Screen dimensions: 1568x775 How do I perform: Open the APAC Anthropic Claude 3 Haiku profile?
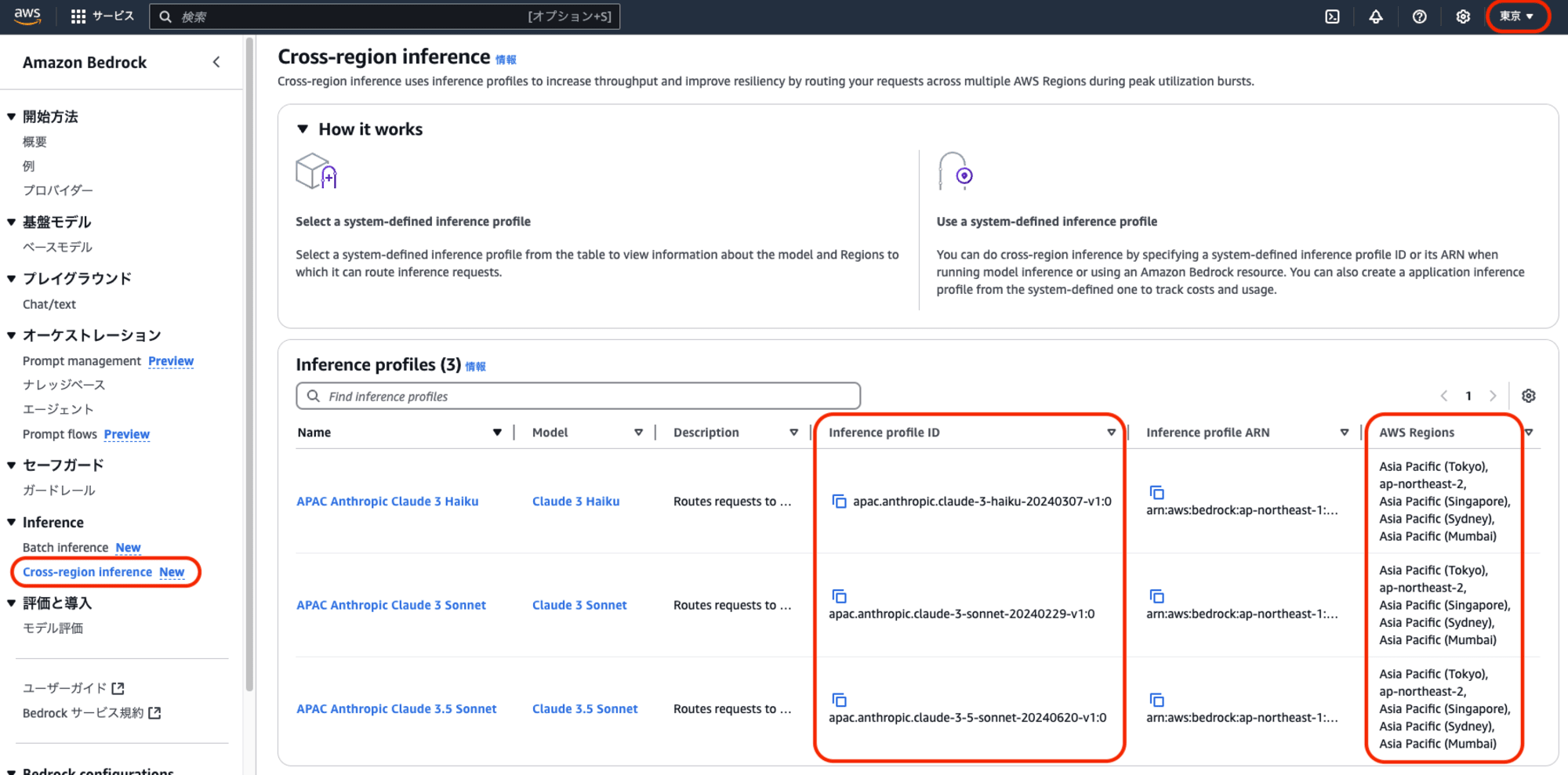[387, 502]
